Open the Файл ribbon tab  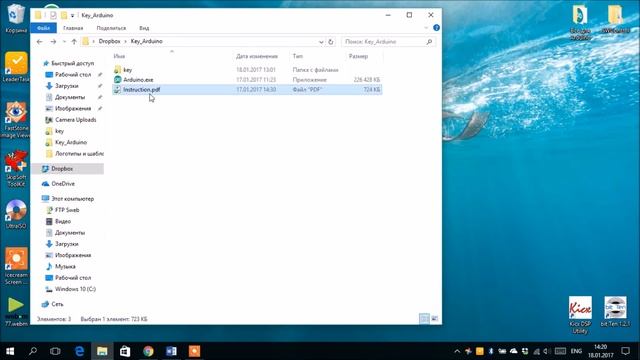pos(43,28)
